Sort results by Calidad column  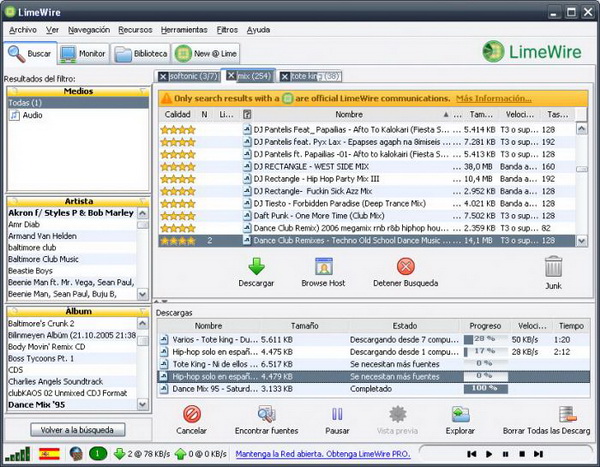[x=178, y=114]
